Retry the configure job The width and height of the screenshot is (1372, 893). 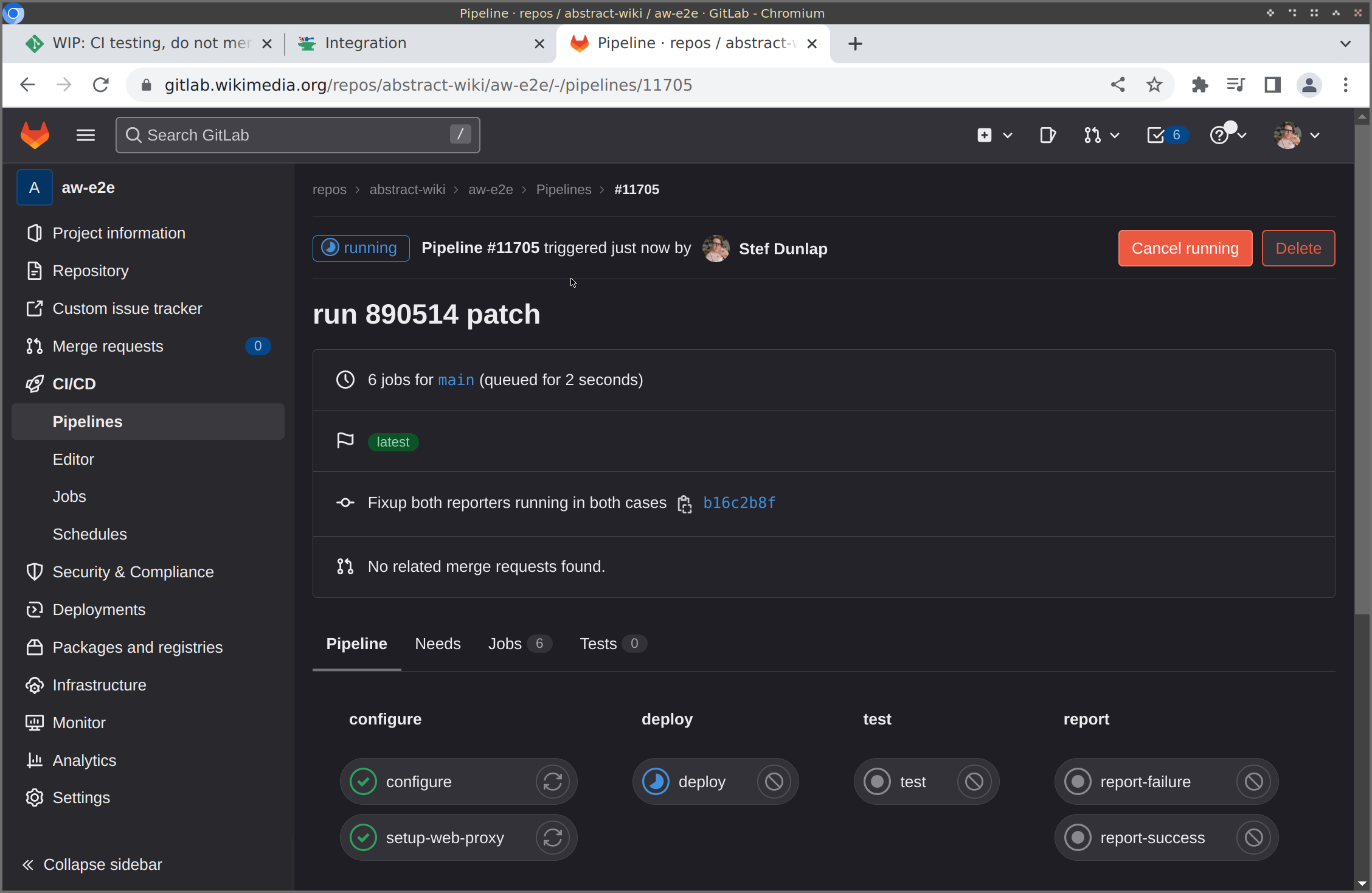tap(552, 782)
